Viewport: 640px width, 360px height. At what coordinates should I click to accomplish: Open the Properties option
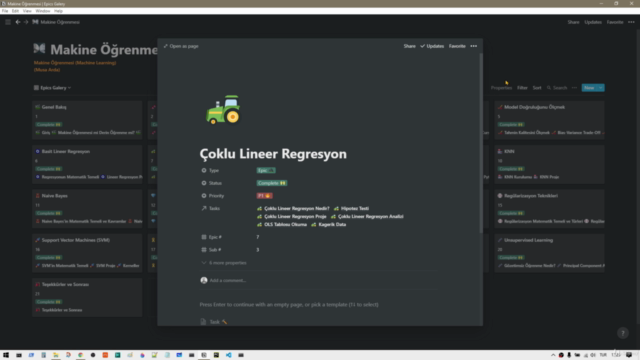[x=501, y=88]
